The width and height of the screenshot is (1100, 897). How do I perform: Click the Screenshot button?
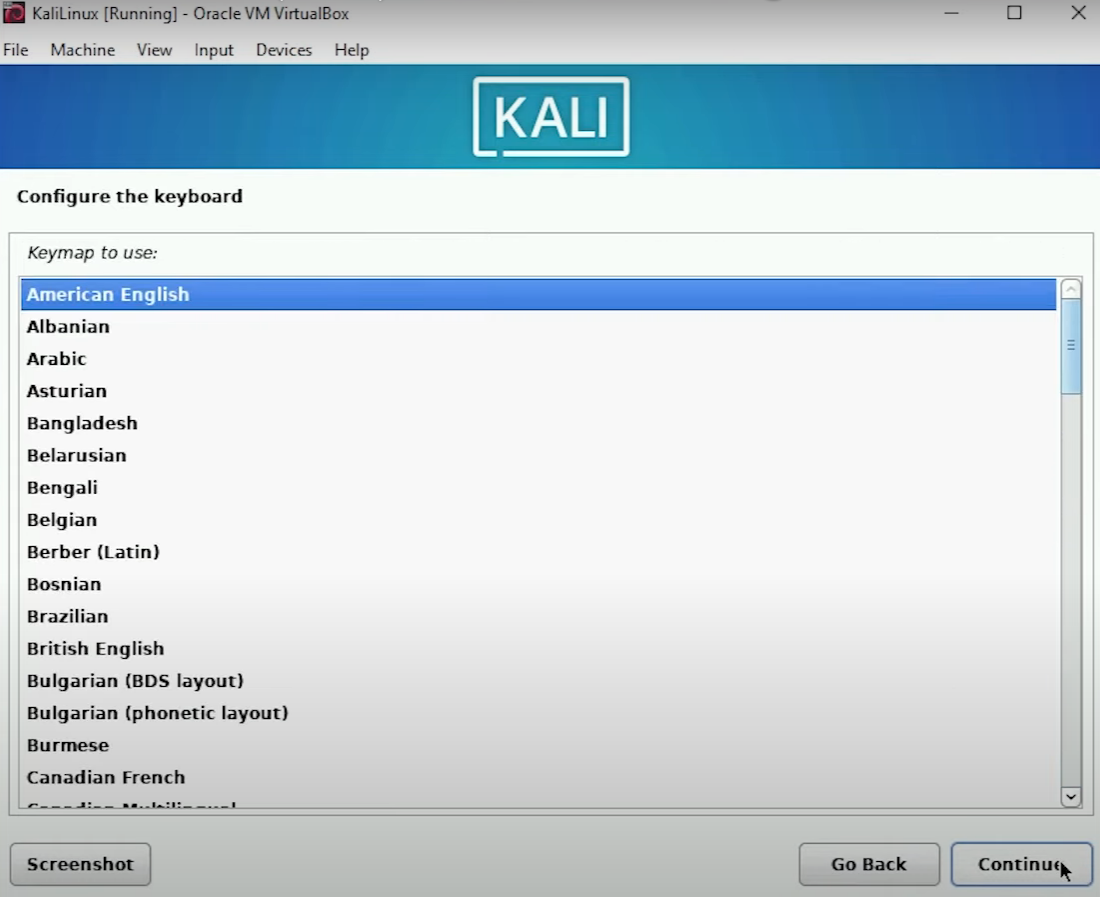point(80,864)
